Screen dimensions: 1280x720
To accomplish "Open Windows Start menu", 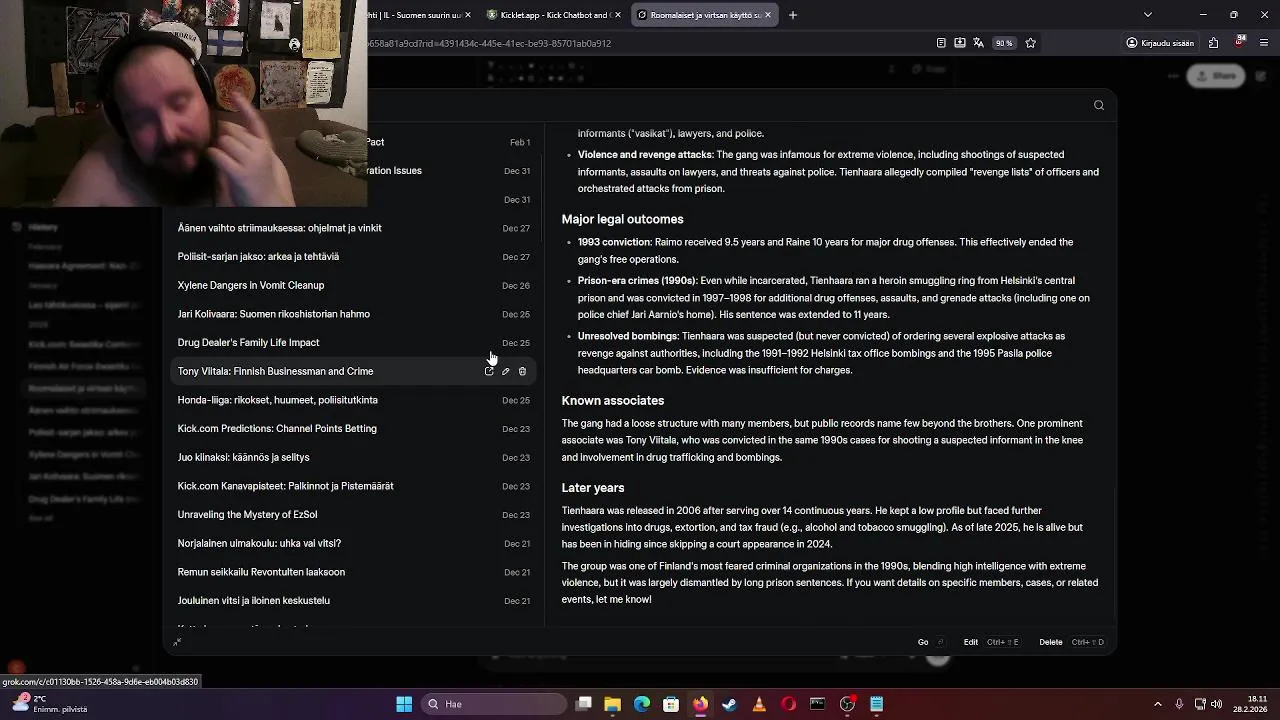I will [x=404, y=704].
